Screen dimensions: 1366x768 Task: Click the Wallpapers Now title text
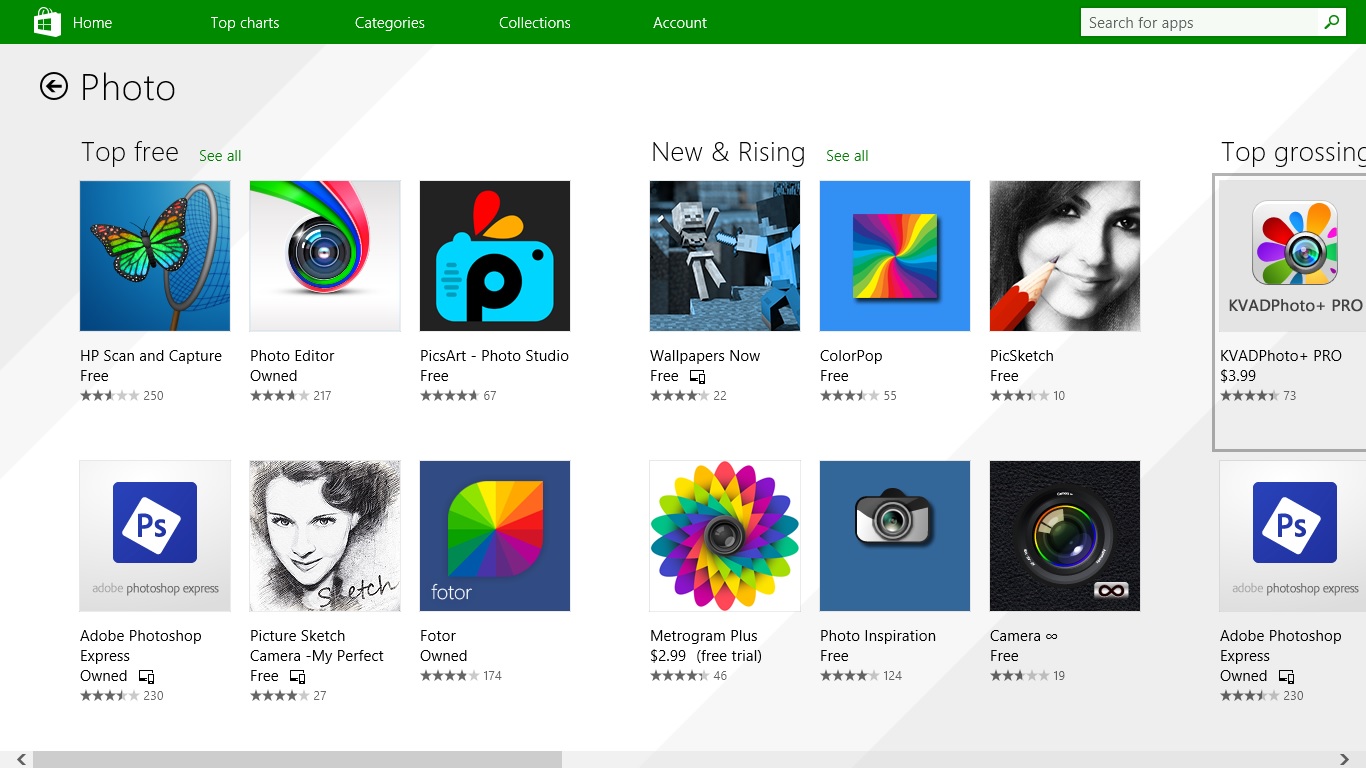(x=705, y=356)
